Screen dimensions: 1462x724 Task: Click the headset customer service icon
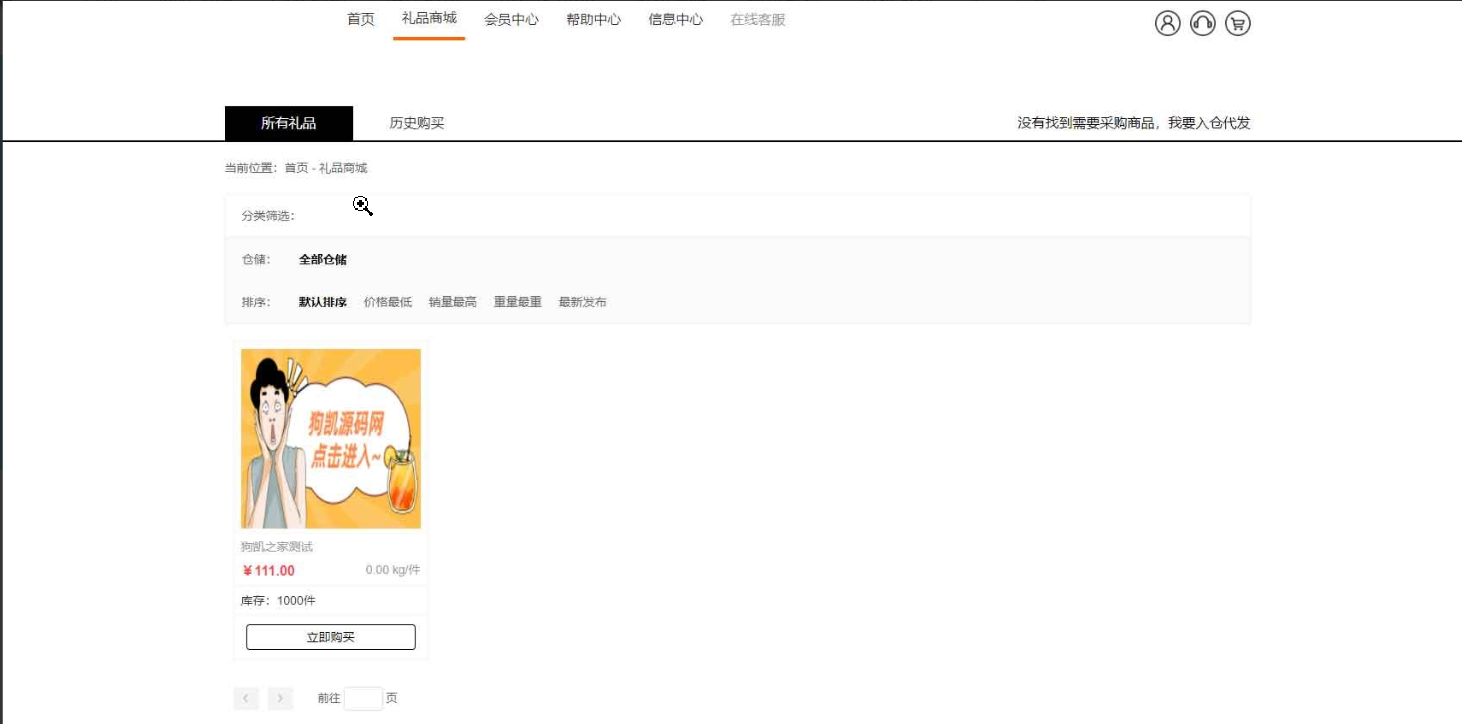coord(1203,23)
